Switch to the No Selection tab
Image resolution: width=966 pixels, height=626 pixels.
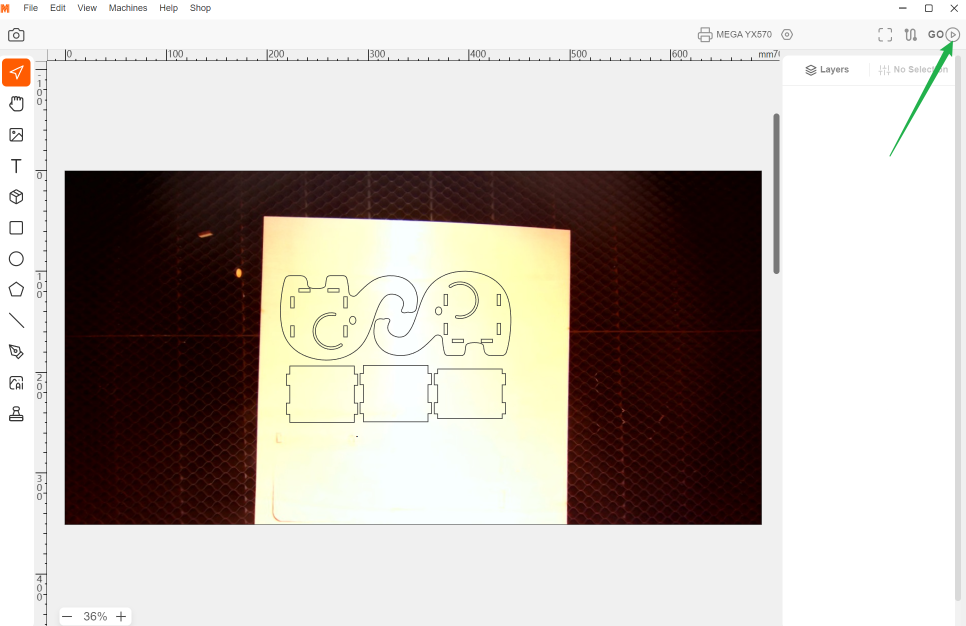point(913,70)
